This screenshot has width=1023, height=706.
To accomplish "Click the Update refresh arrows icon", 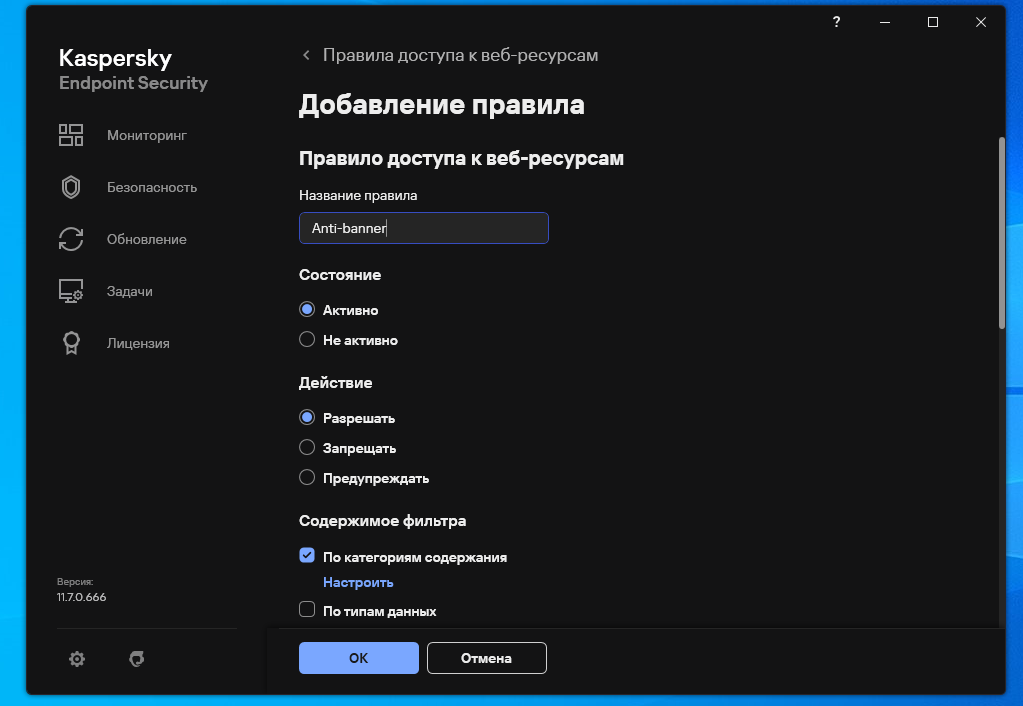I will (x=70, y=239).
